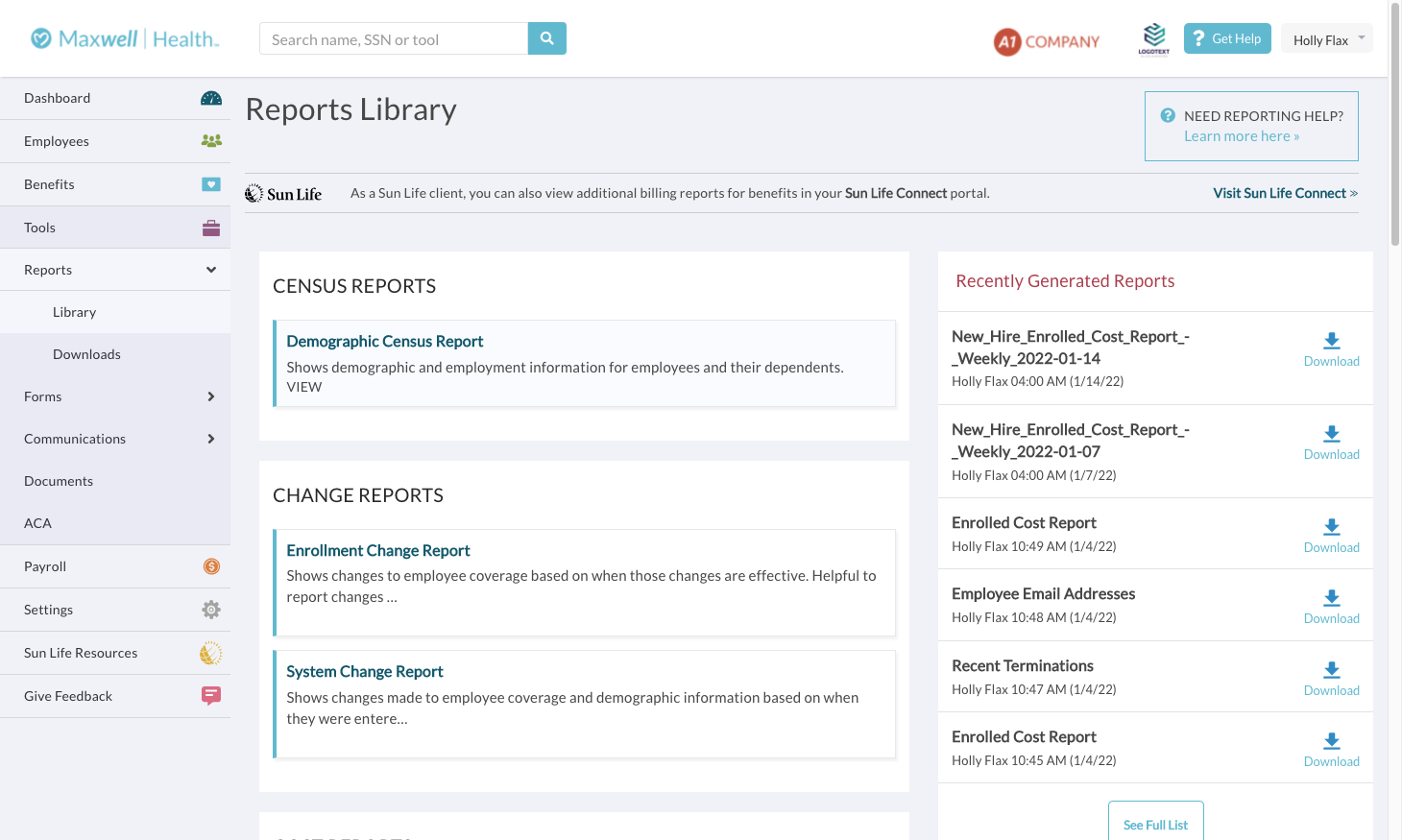1402x840 pixels.
Task: Go to the ACA sidebar item
Action: click(38, 523)
